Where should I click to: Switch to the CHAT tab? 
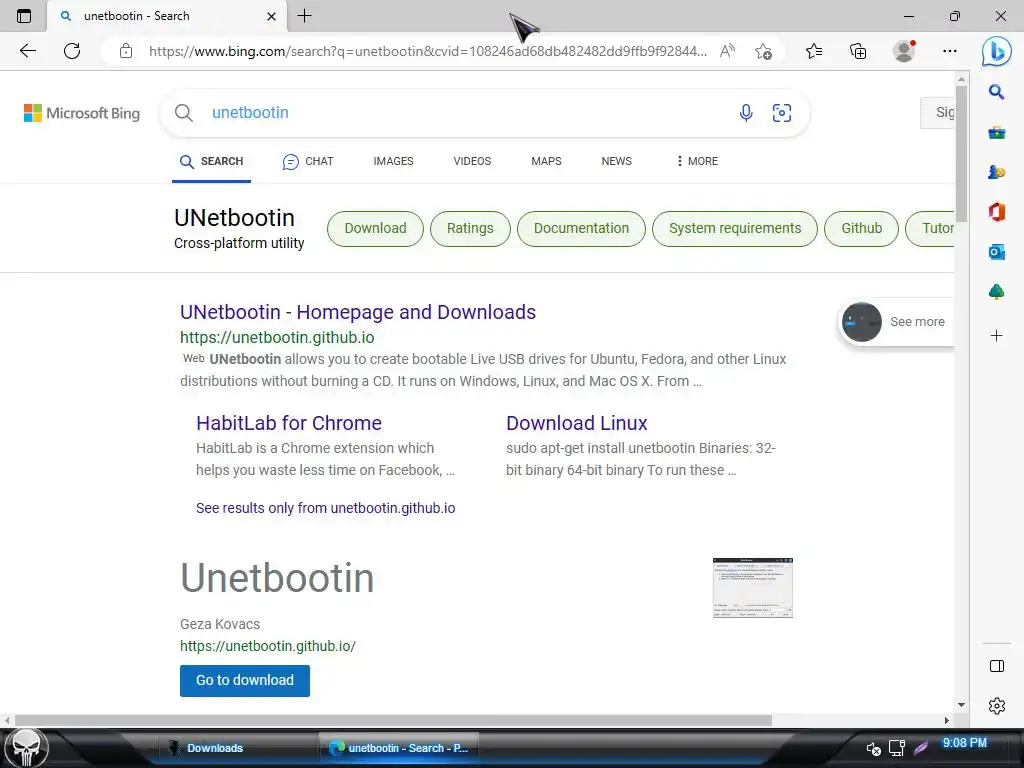308,161
